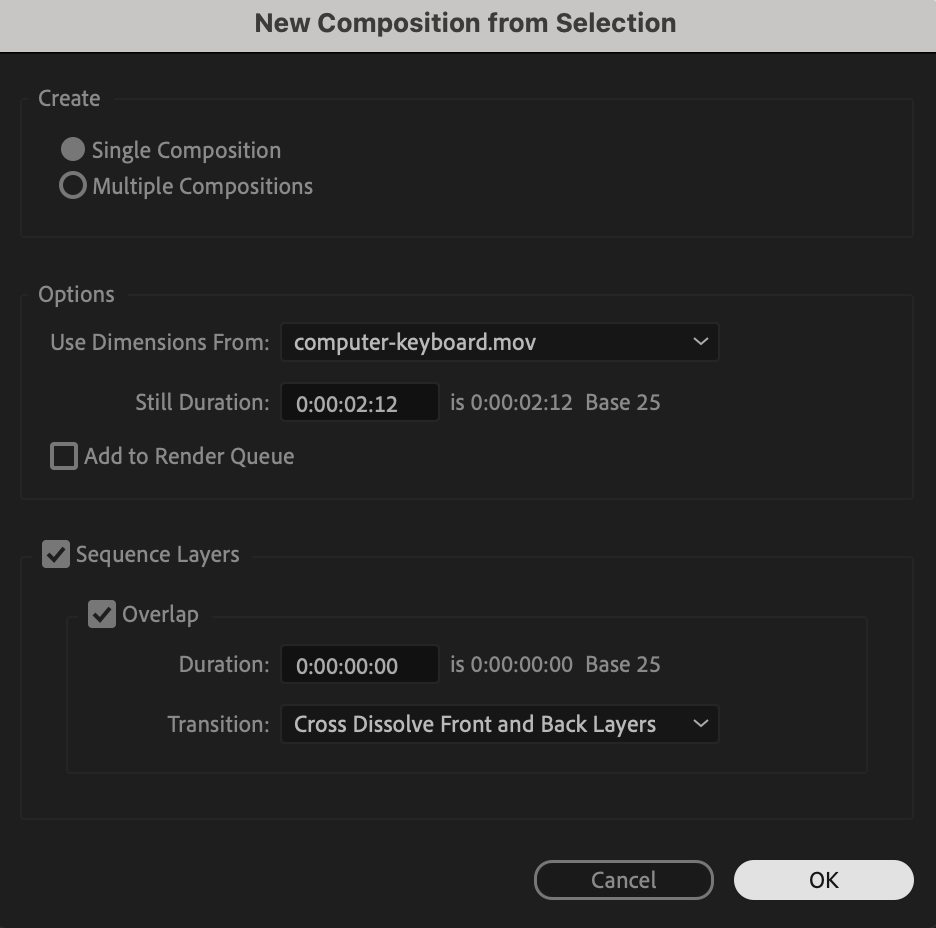
Task: Confirm the dialog with OK
Action: tap(823, 880)
